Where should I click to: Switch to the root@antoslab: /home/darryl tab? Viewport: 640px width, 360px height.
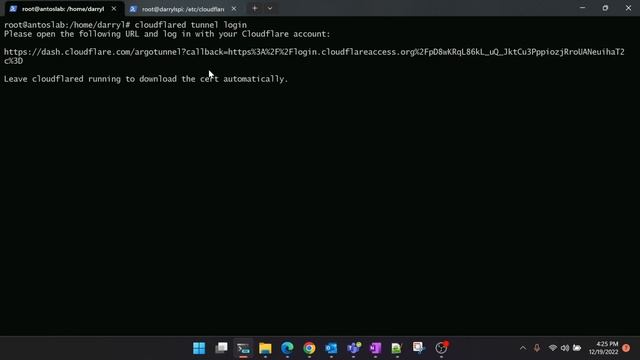click(63, 9)
